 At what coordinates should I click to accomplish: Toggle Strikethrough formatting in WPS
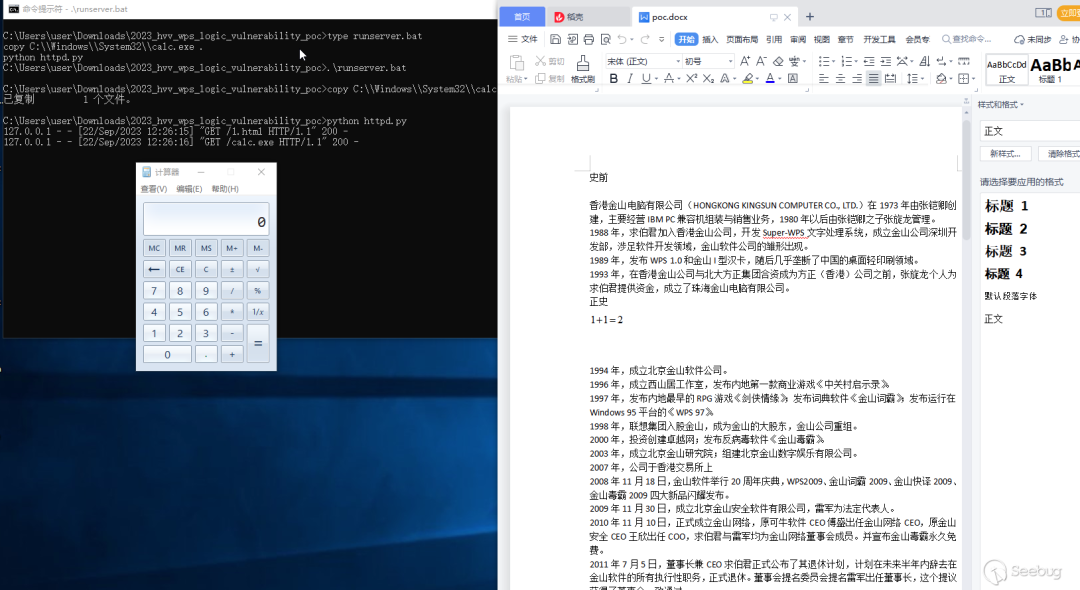(668, 79)
